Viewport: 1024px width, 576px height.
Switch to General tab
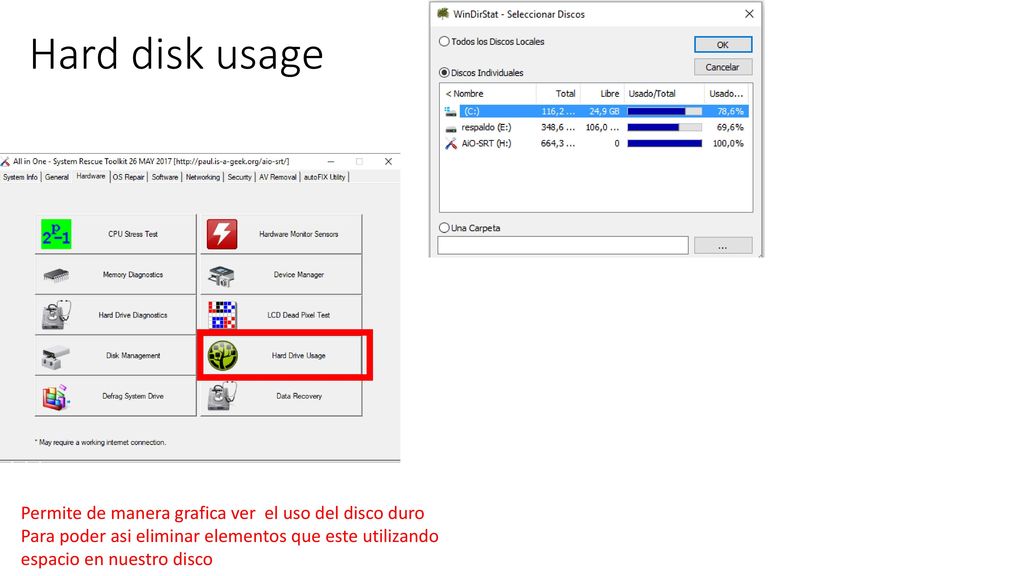(x=57, y=177)
